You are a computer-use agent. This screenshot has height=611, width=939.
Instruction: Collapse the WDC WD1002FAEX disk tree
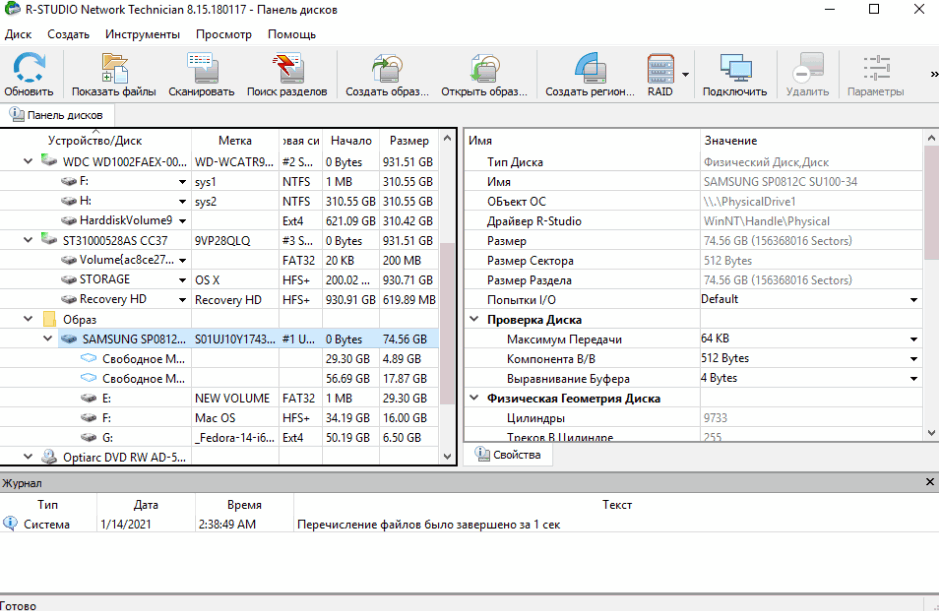28,161
